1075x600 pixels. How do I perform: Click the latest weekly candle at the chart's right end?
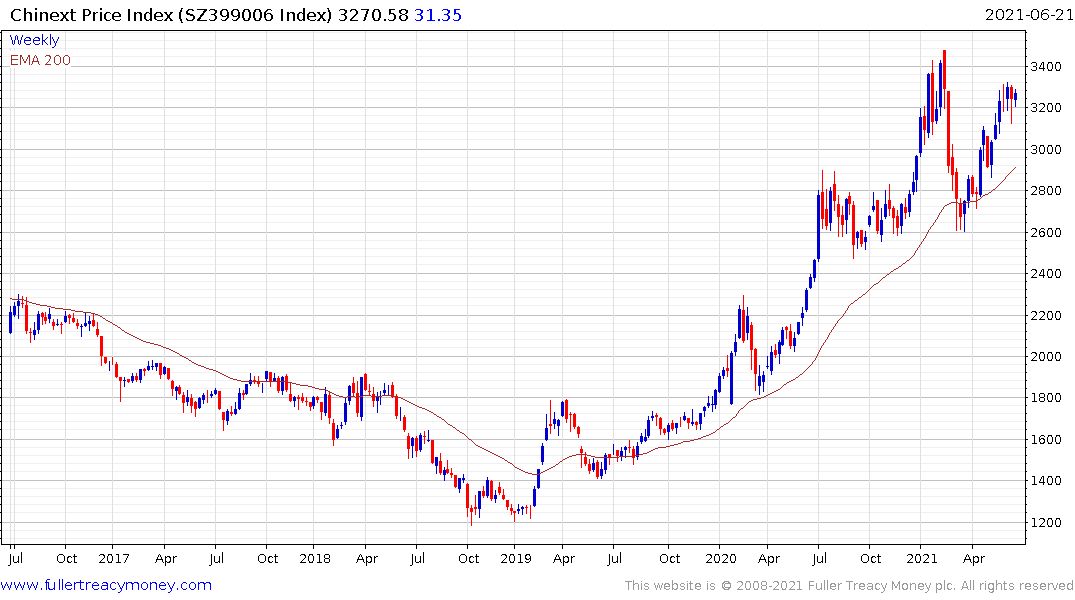click(1015, 96)
